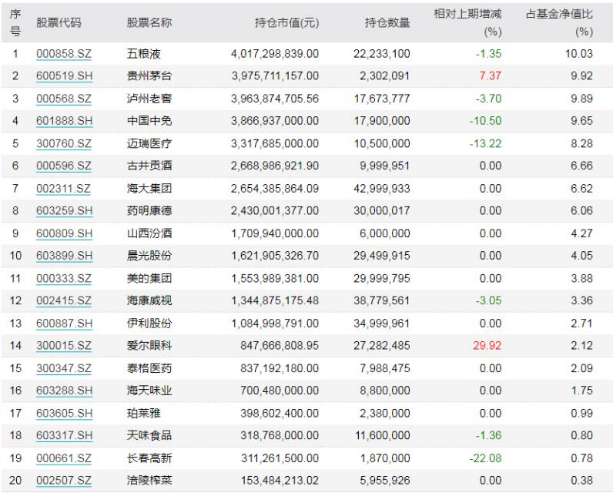This screenshot has width=613, height=493.
Task: Select the green -22.08 change value
Action: (x=485, y=459)
